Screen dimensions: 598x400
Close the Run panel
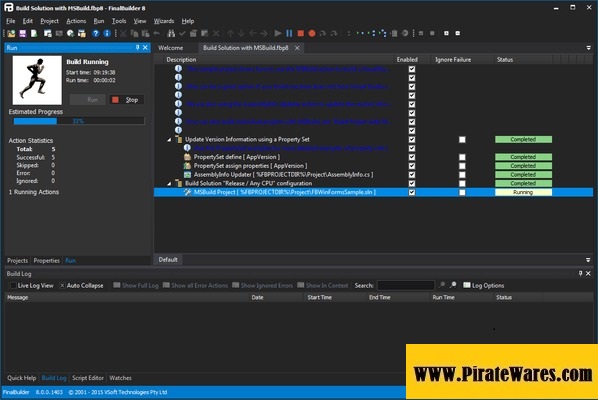[x=145, y=48]
